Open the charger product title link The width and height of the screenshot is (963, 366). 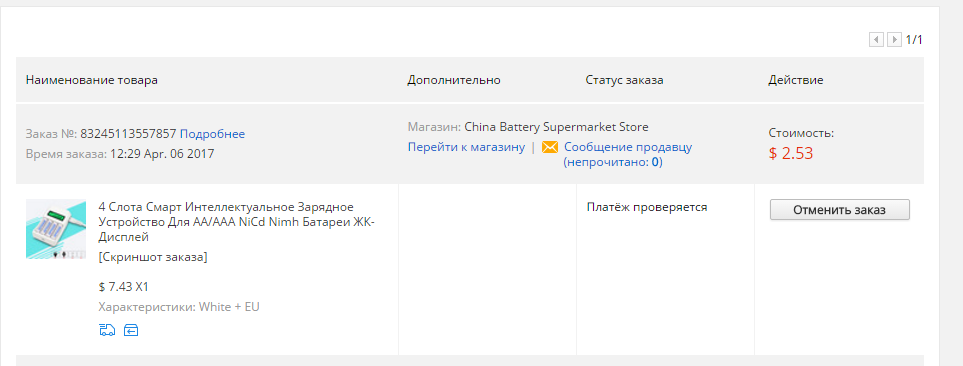[x=236, y=222]
